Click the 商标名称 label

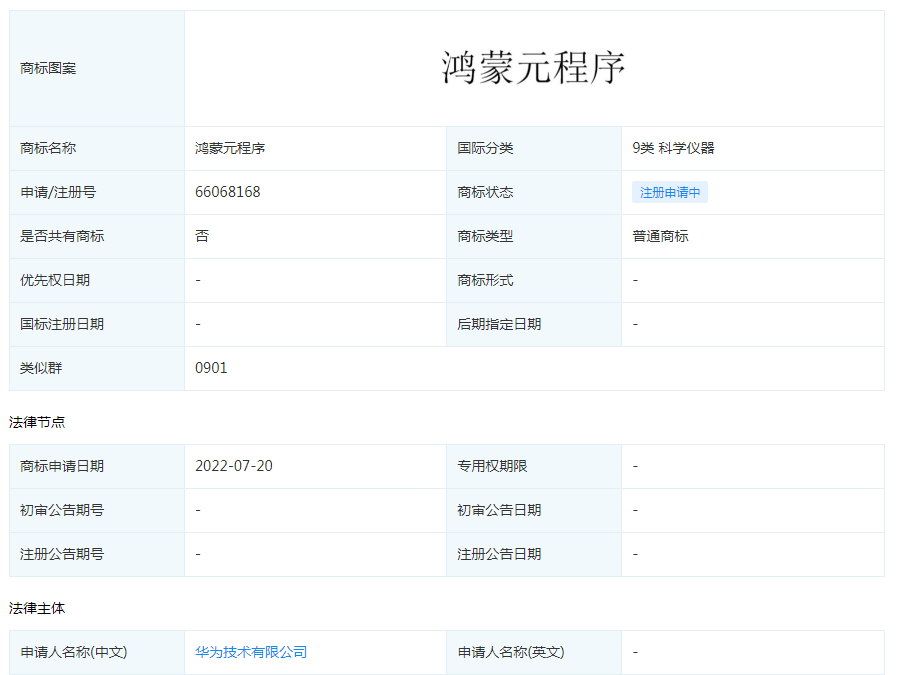click(x=48, y=148)
